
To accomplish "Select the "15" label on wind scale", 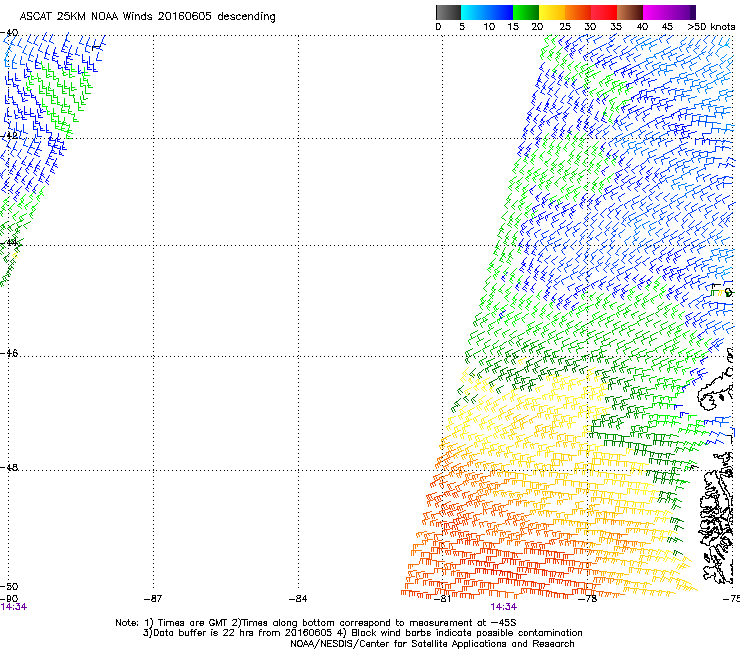I will point(513,27).
